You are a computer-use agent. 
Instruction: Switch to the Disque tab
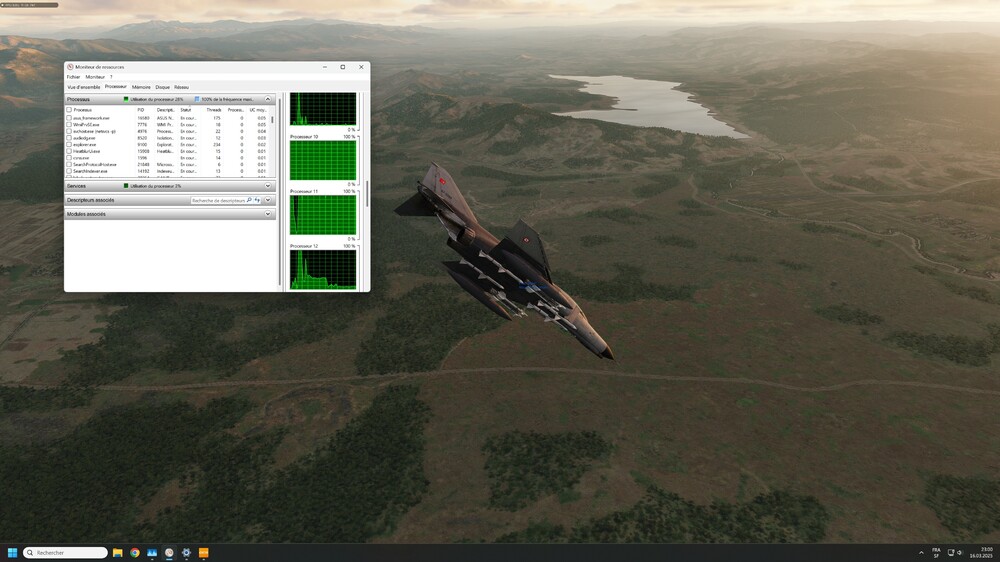(x=163, y=87)
